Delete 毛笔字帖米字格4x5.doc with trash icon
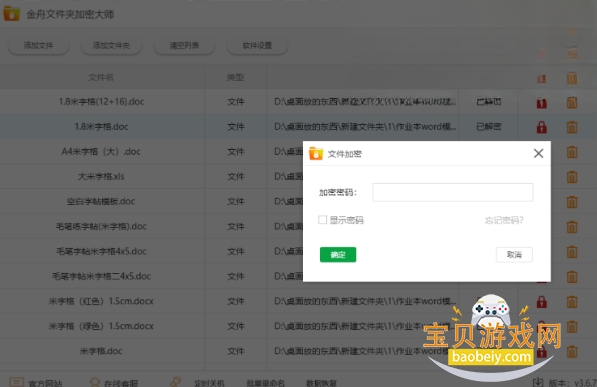The image size is (597, 387). pyautogui.click(x=572, y=252)
